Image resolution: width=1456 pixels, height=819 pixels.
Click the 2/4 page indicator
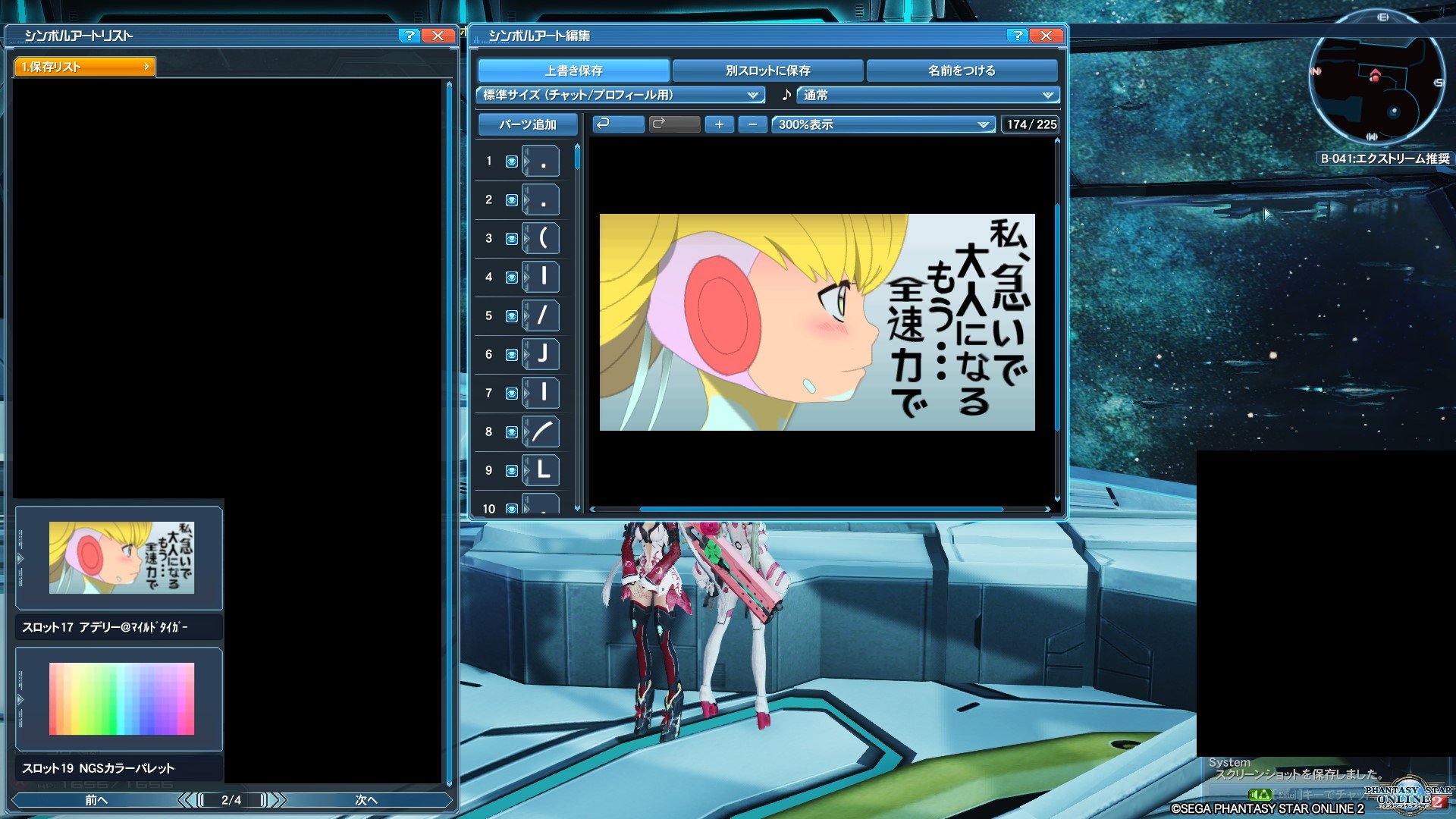231,800
